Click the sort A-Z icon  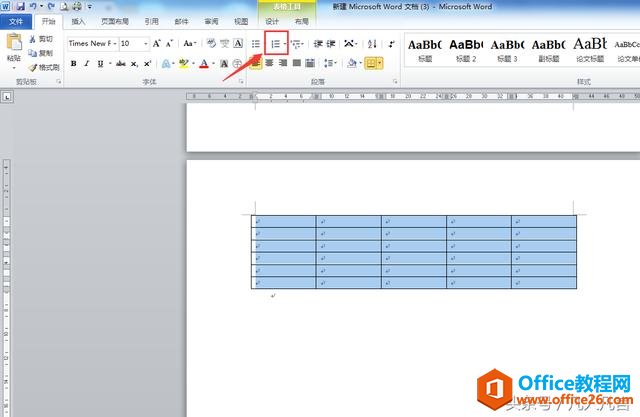tap(372, 43)
